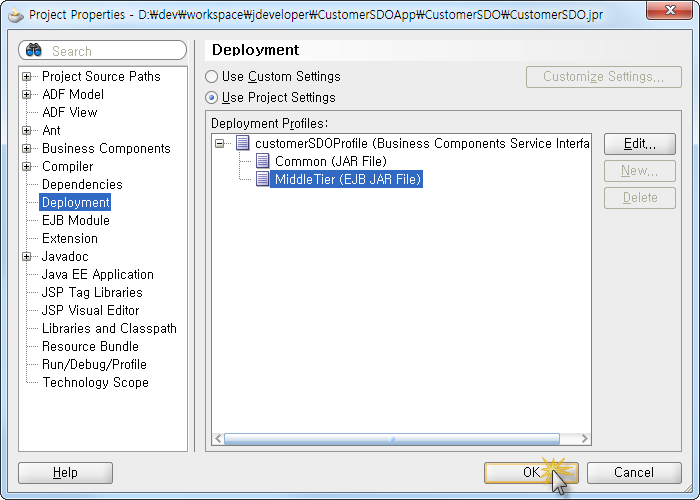Expand Project Source Paths node
This screenshot has height=500, width=700.
click(x=26, y=76)
